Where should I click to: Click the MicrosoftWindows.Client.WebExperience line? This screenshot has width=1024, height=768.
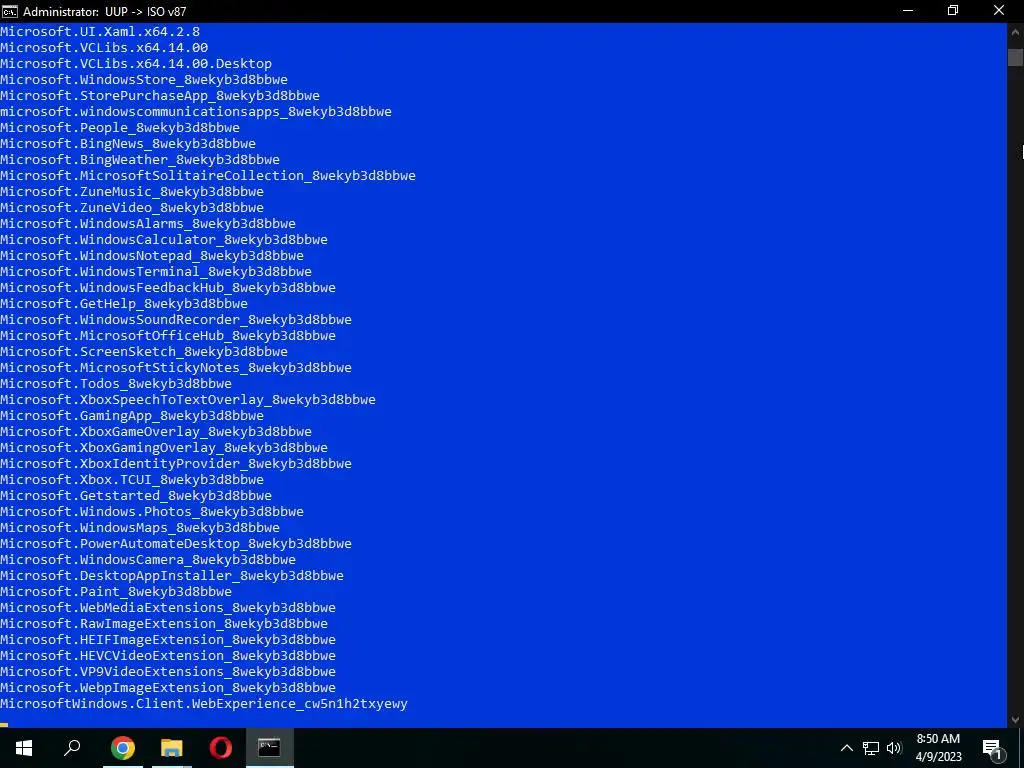click(204, 703)
